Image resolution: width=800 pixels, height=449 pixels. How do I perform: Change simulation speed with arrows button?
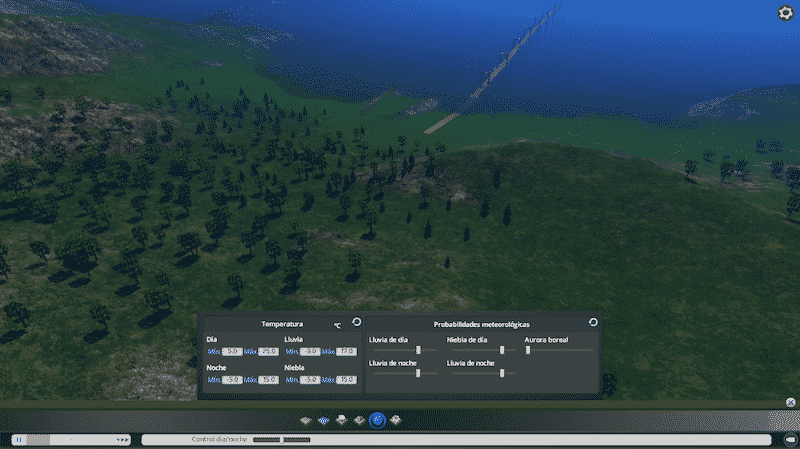click(x=123, y=439)
